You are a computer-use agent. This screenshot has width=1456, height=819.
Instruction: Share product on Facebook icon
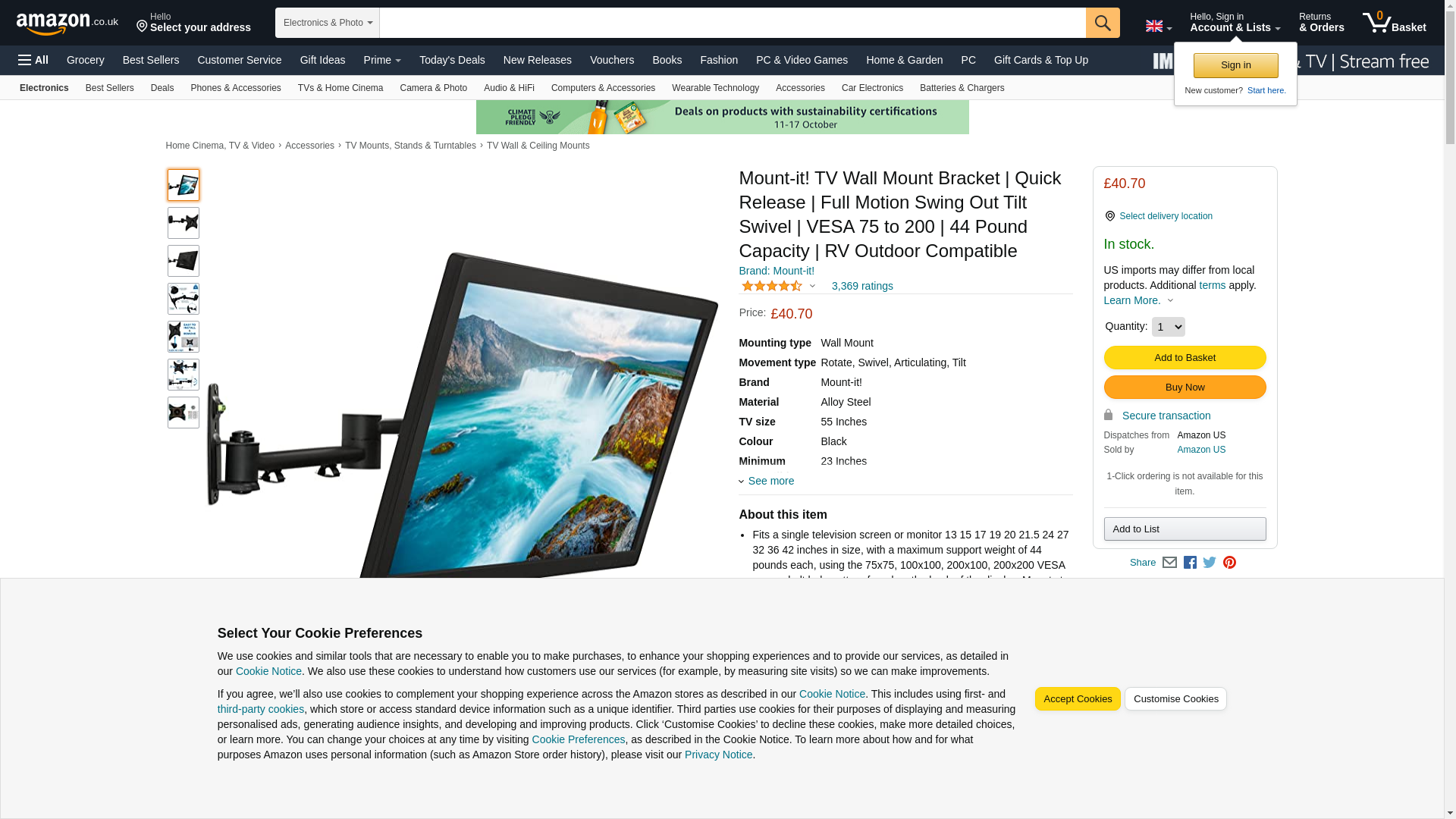[x=1190, y=563]
